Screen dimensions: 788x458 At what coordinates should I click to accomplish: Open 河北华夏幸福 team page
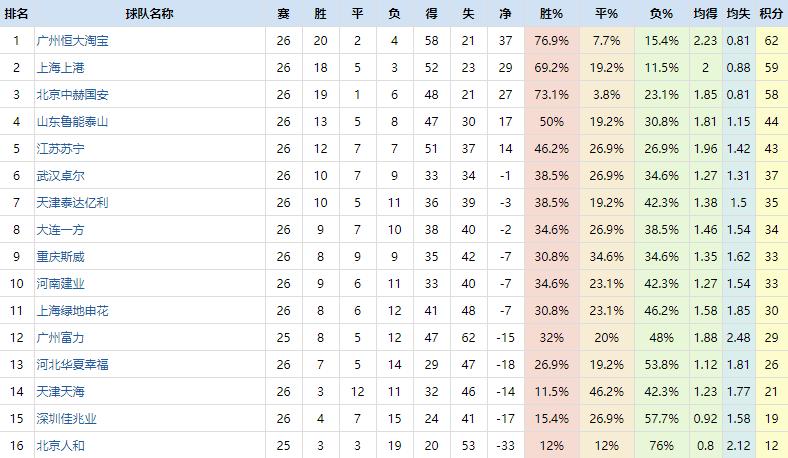point(72,365)
